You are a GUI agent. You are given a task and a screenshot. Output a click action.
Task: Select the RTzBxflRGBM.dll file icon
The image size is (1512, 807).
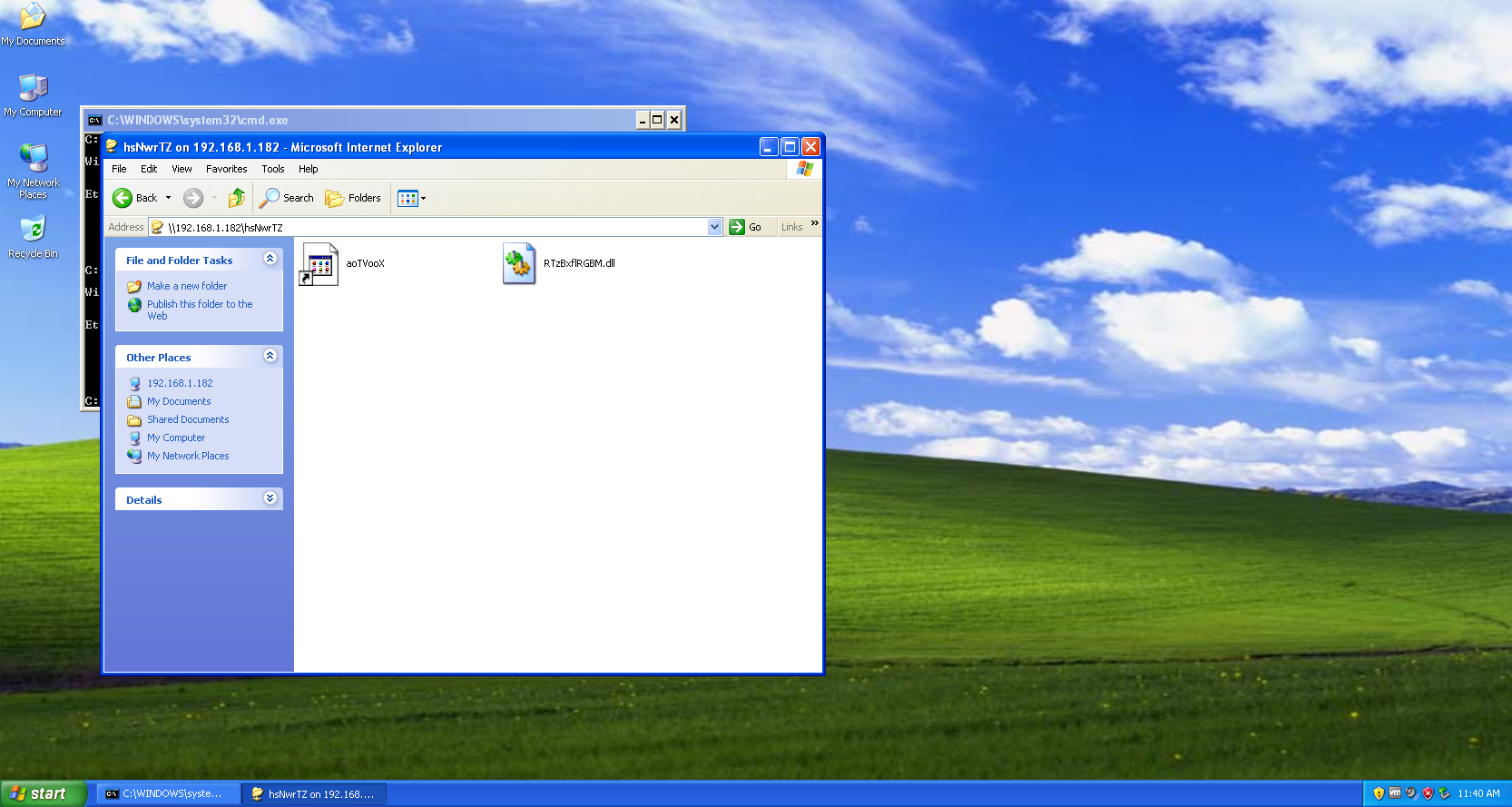pos(519,264)
